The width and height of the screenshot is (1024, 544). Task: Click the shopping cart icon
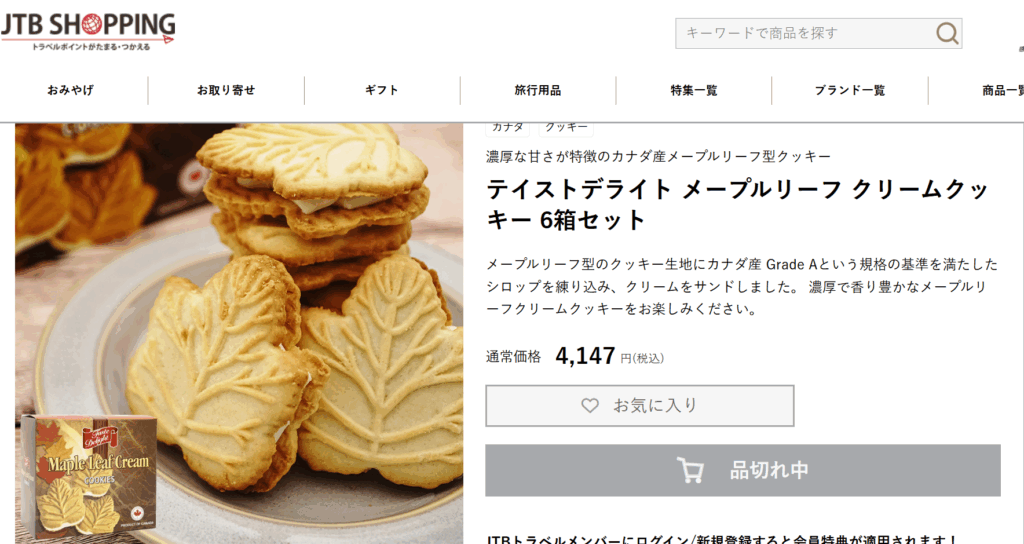[690, 470]
